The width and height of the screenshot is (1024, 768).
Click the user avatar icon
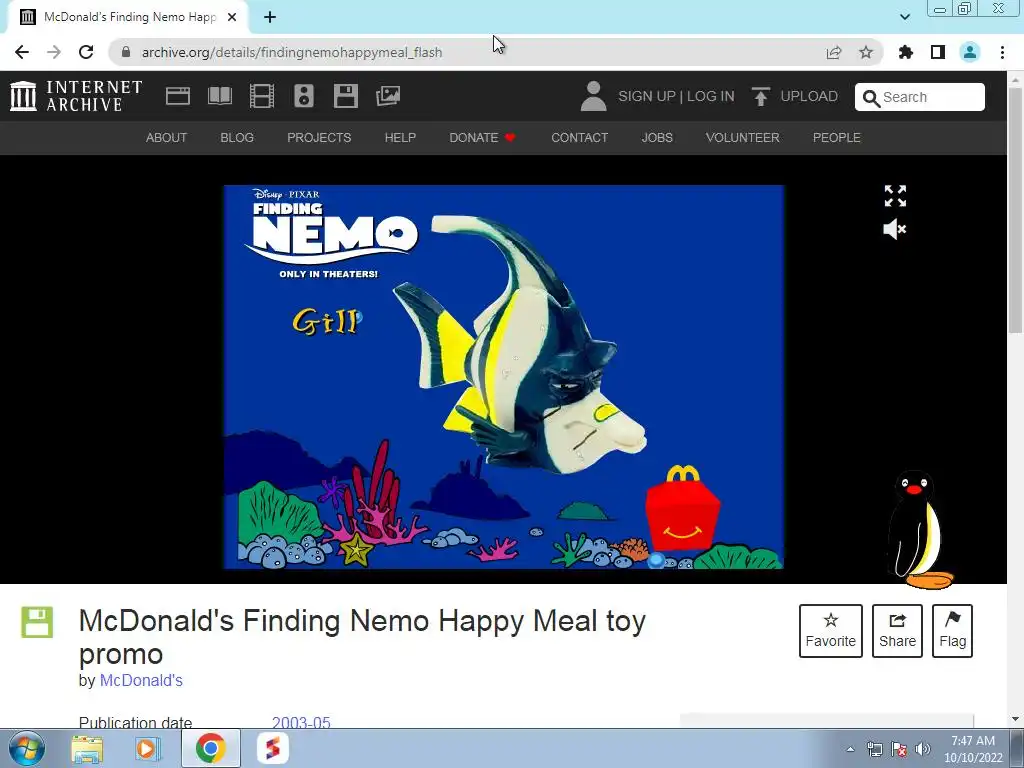(x=593, y=96)
